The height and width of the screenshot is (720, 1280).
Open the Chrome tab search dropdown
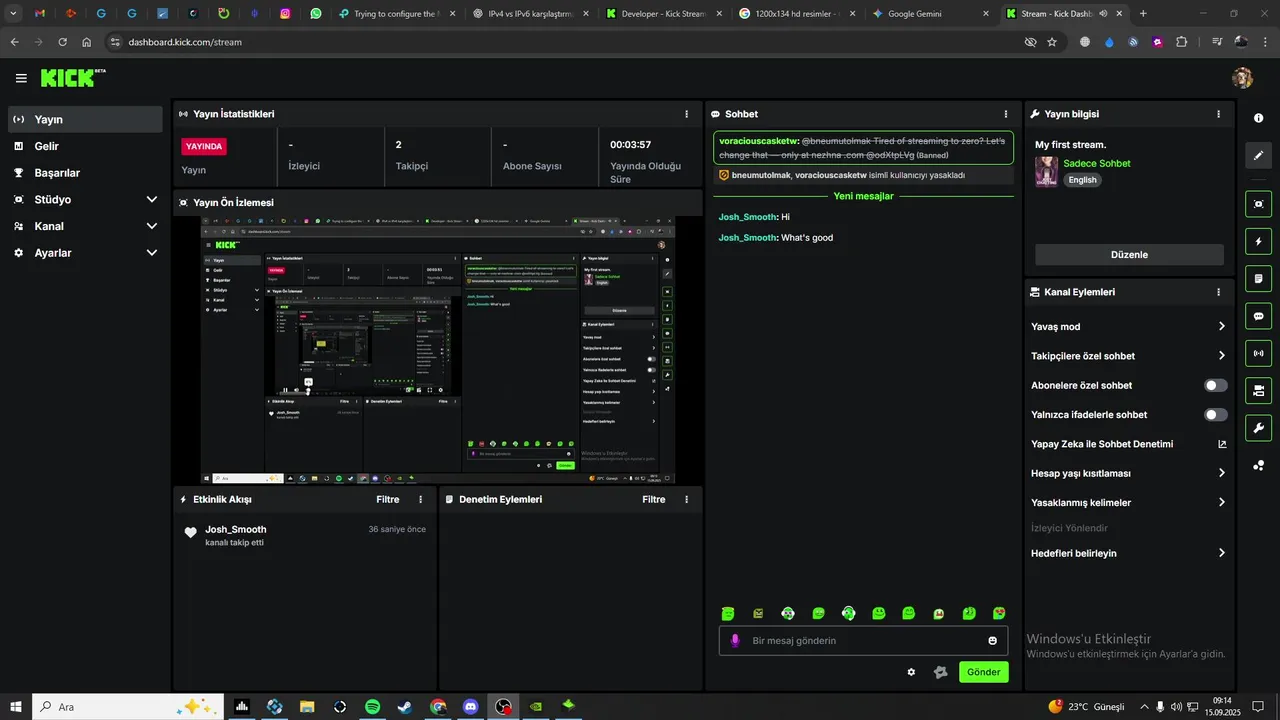point(13,14)
